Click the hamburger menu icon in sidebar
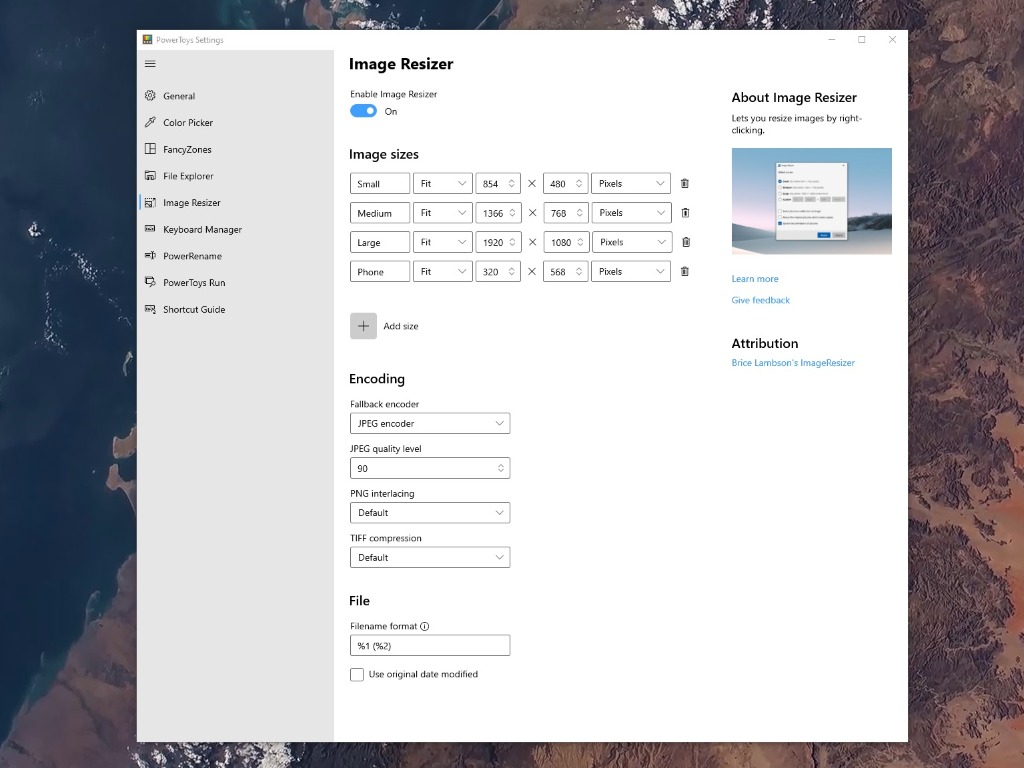Viewport: 1024px width, 768px height. (x=150, y=64)
